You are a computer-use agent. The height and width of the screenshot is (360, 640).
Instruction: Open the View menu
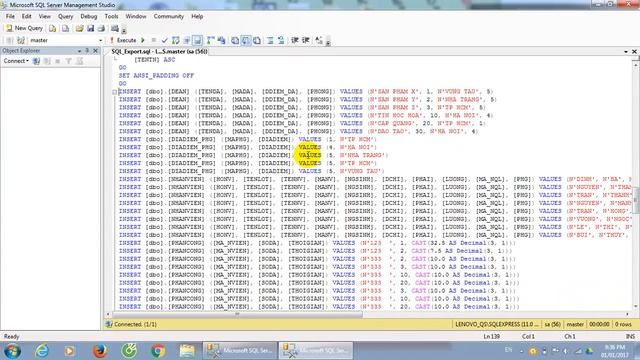pos(44,16)
